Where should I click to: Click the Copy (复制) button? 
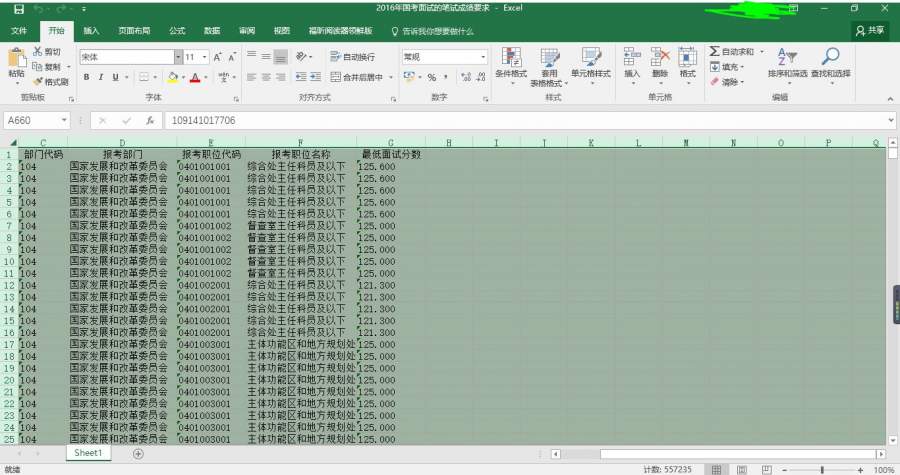[47, 67]
